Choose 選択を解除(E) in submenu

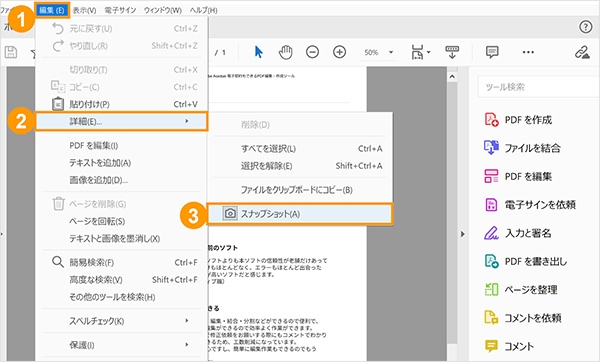pos(300,166)
